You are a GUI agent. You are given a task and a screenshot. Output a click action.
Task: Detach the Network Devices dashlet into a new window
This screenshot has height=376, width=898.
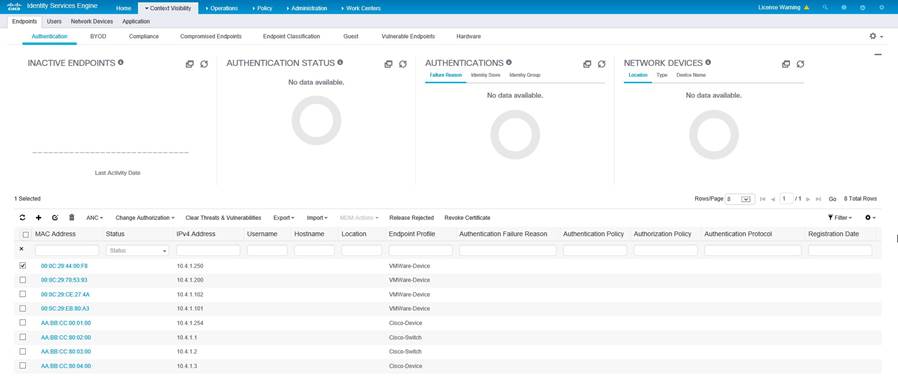(x=786, y=64)
